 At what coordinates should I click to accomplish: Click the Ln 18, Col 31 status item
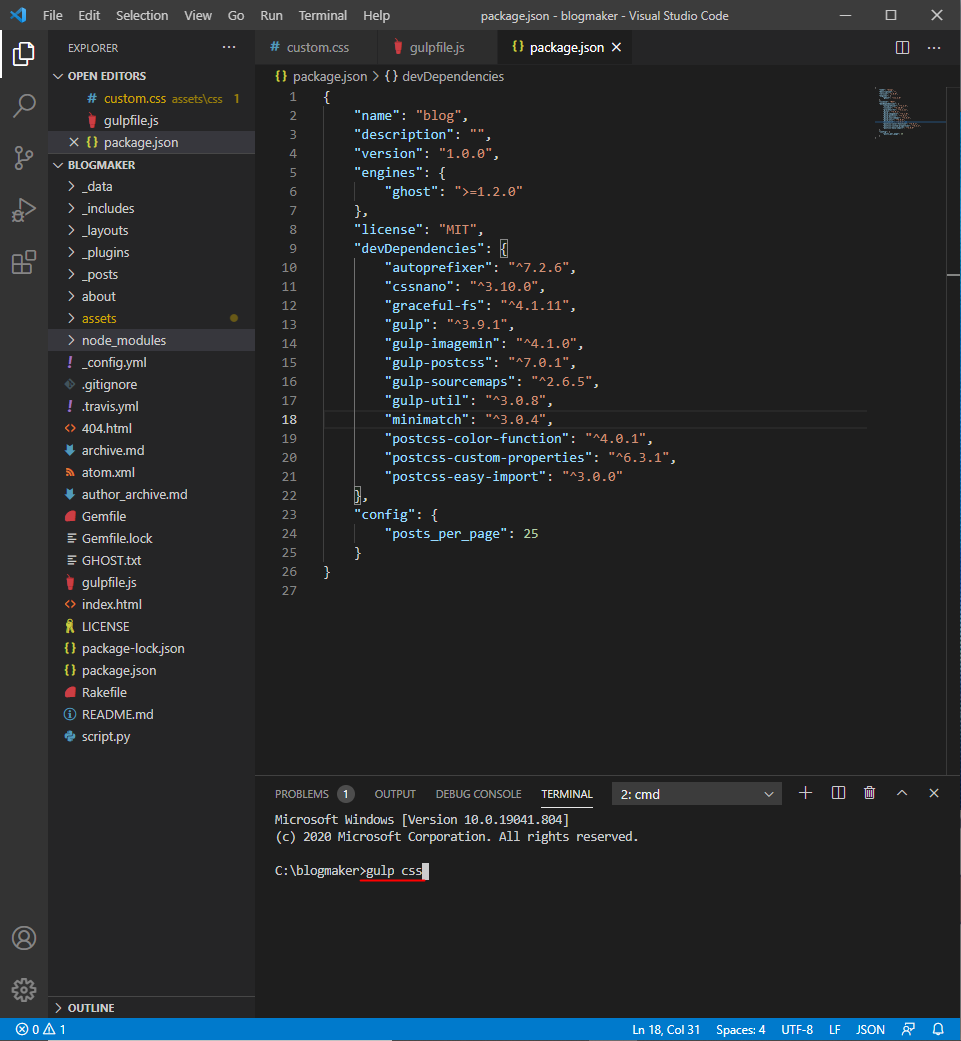click(x=666, y=1029)
